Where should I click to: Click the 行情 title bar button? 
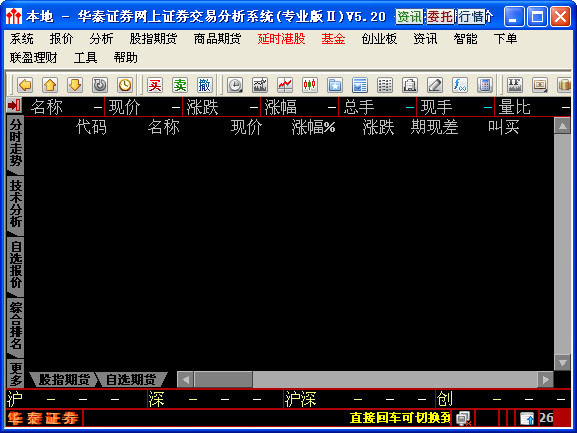471,17
